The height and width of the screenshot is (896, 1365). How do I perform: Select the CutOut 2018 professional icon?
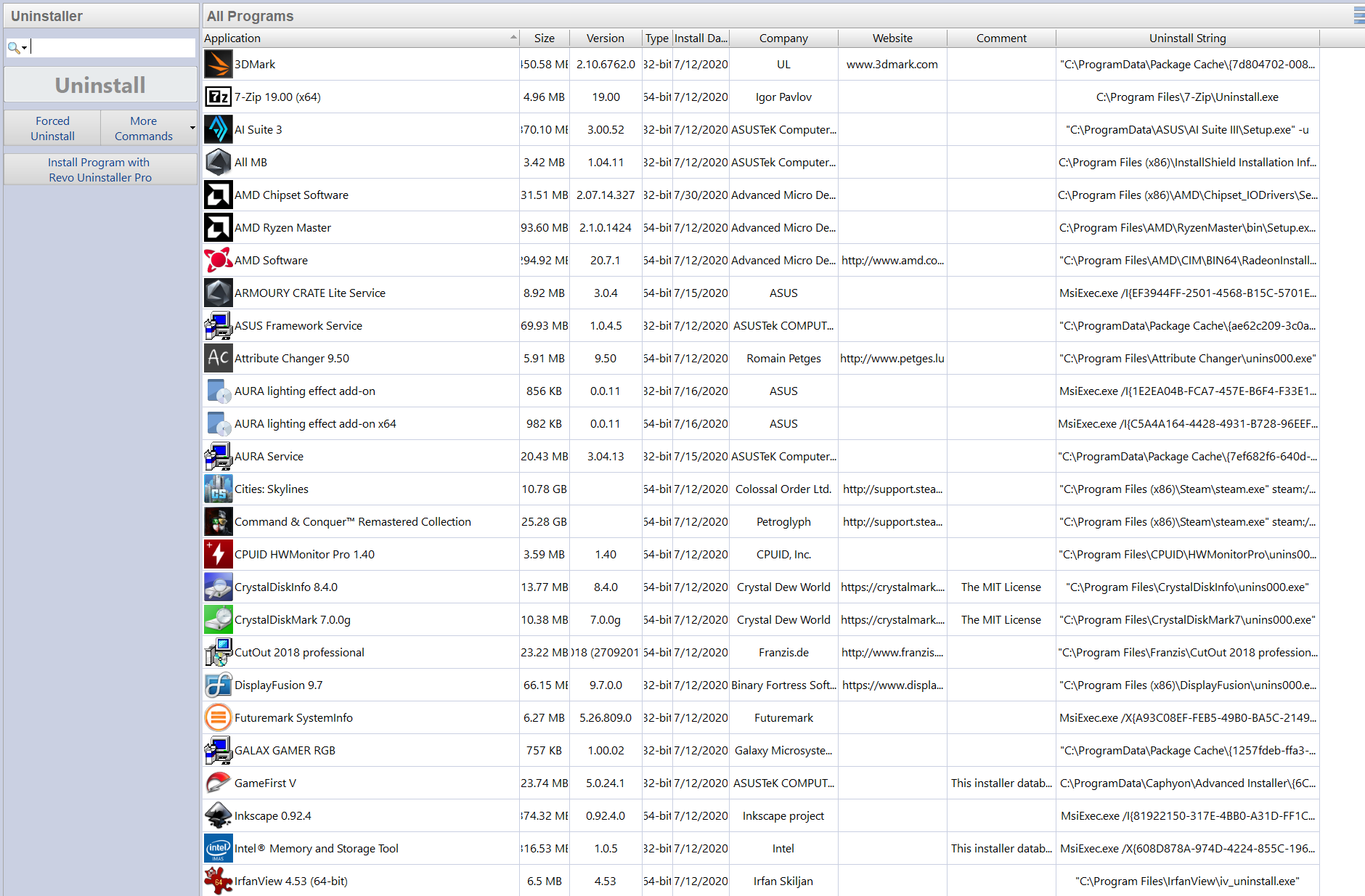(x=218, y=652)
